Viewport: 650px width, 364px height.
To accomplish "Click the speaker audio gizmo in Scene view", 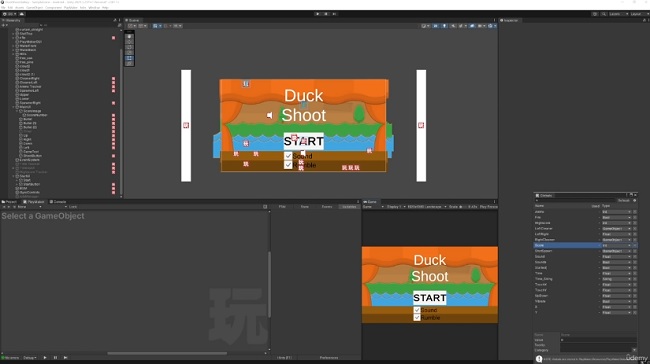I will pyautogui.click(x=270, y=115).
